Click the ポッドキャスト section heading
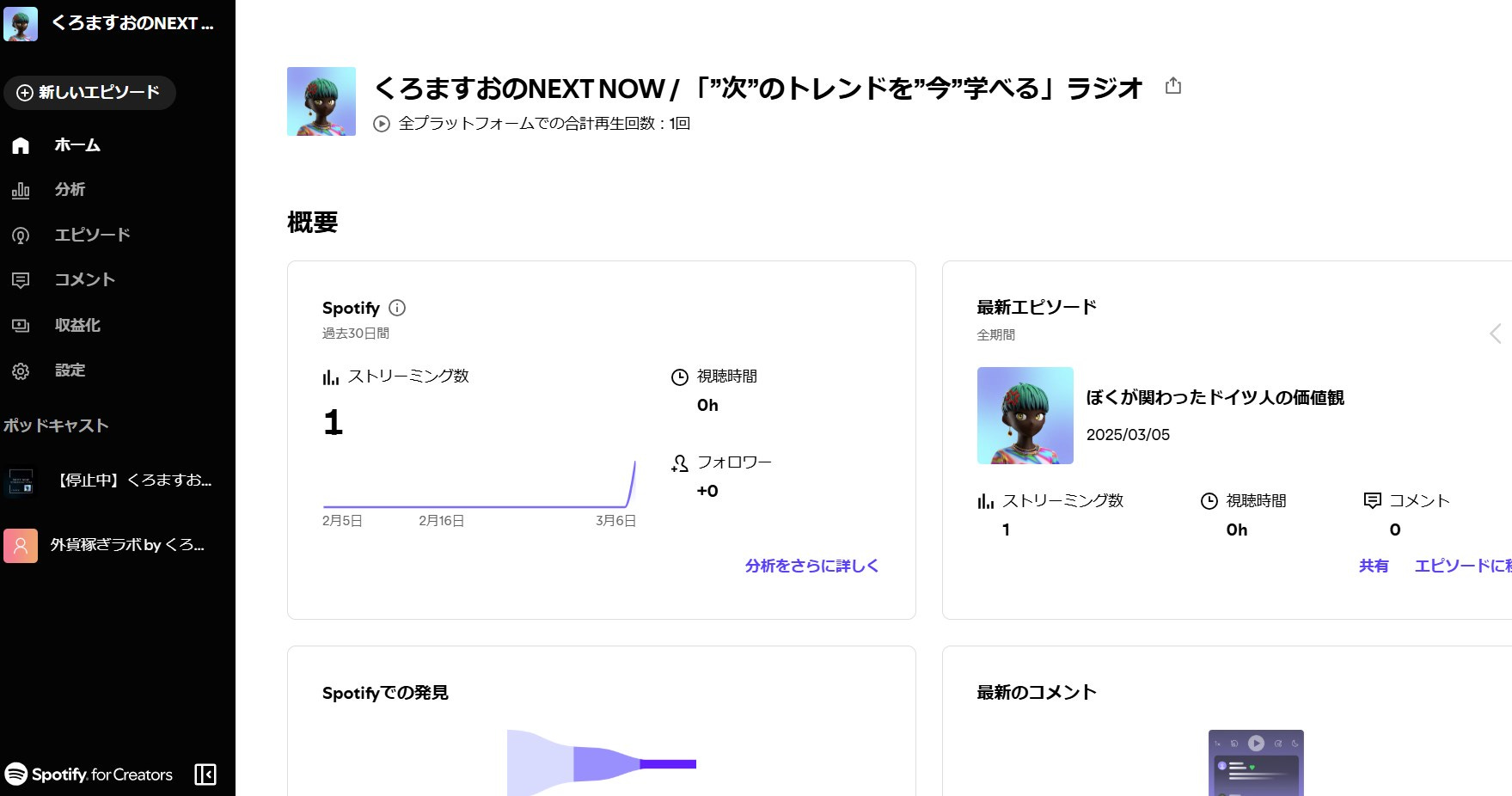Image resolution: width=1512 pixels, height=796 pixels. (57, 426)
